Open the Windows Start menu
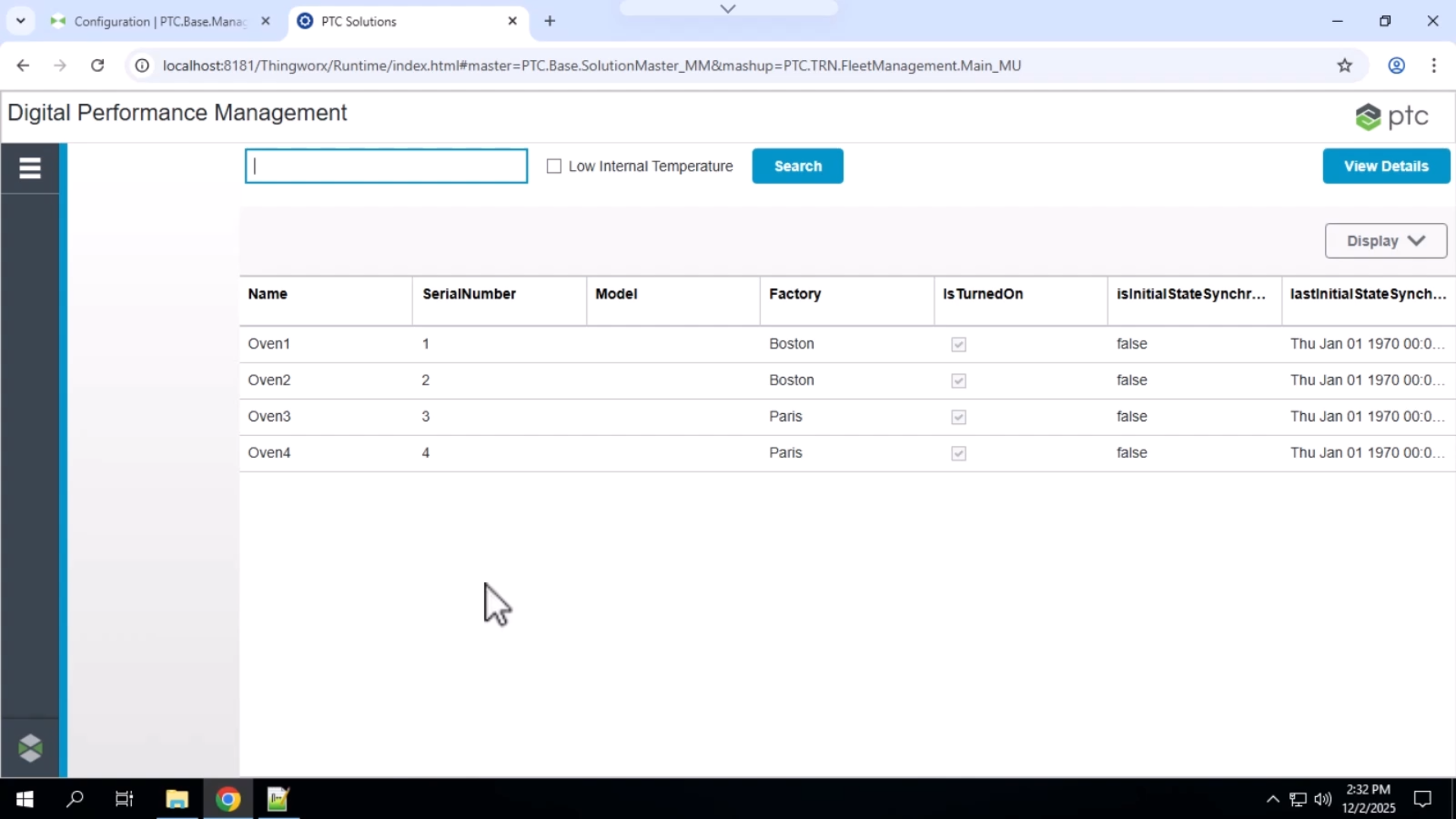Viewport: 1456px width, 819px height. tap(24, 799)
